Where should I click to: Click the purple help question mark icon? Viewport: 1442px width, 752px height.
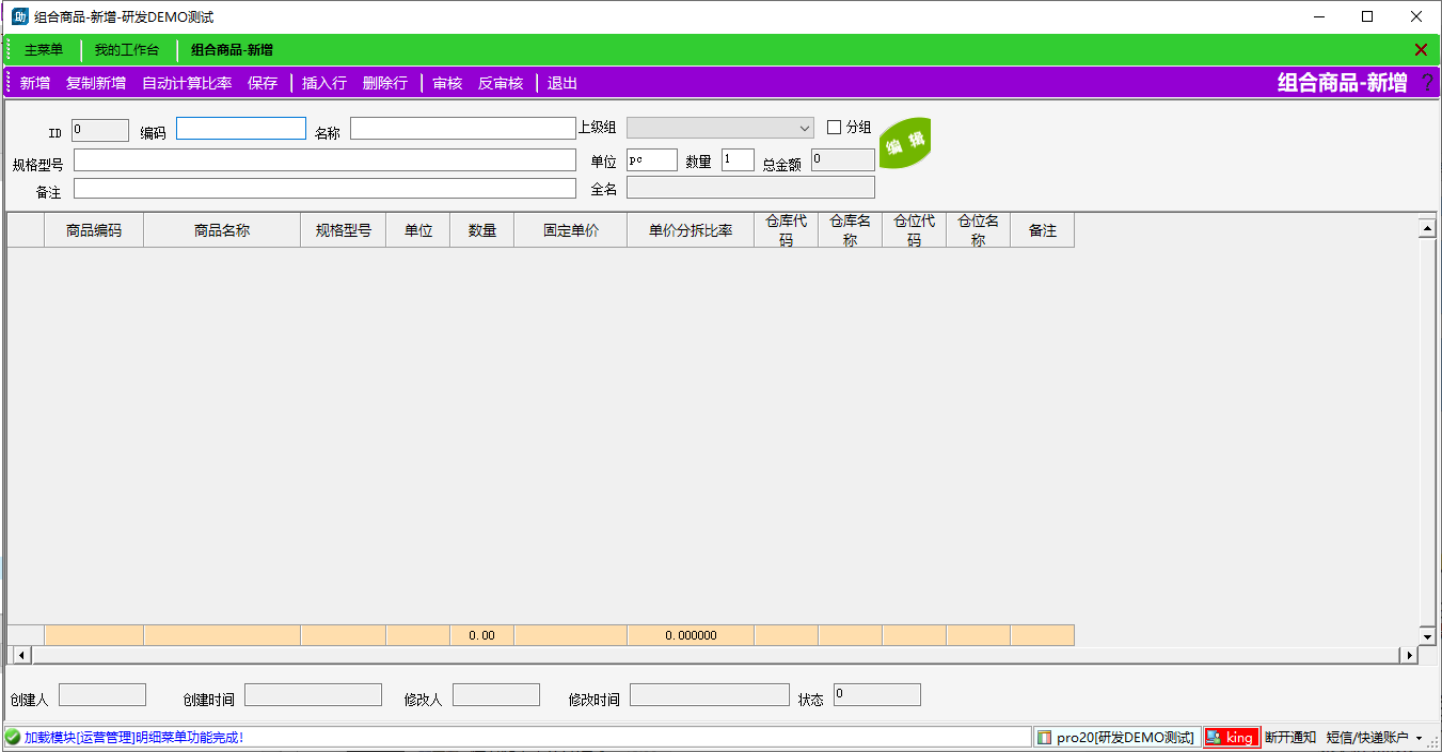[1427, 83]
